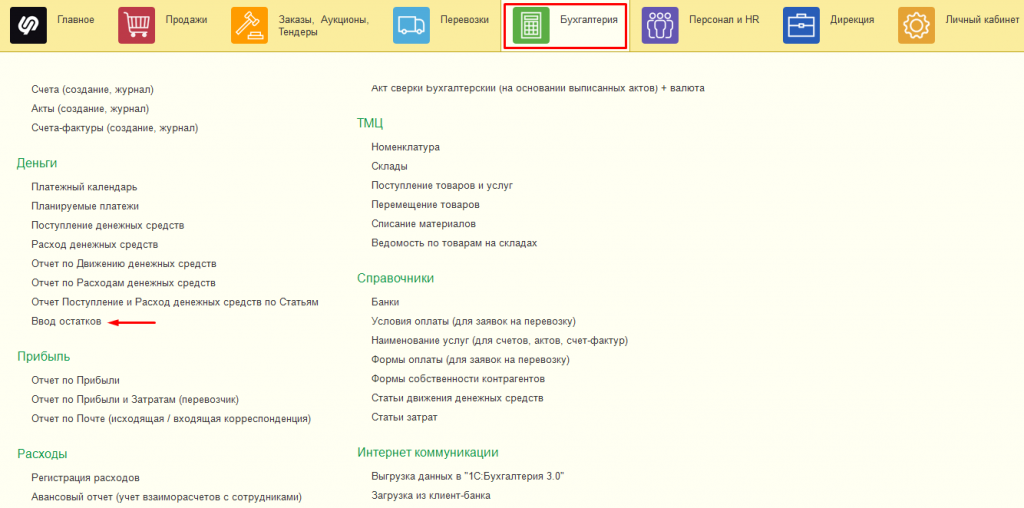Open Поступление денежных средств
The image size is (1024, 508).
(x=108, y=225)
